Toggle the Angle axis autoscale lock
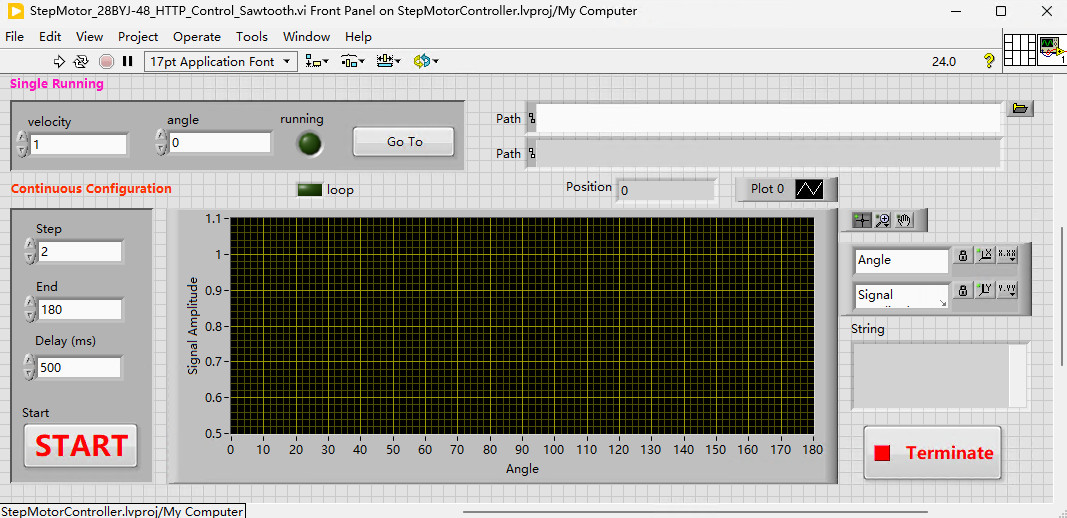 click(x=963, y=256)
